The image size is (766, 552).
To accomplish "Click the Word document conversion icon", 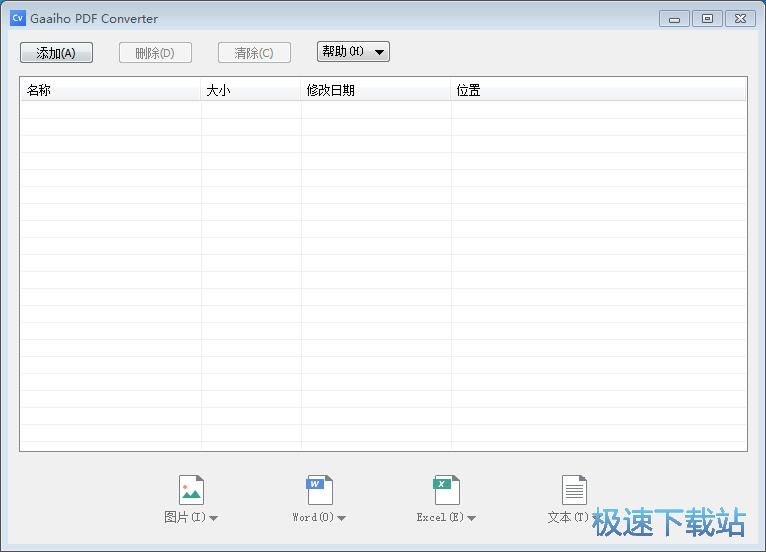I will click(x=319, y=489).
